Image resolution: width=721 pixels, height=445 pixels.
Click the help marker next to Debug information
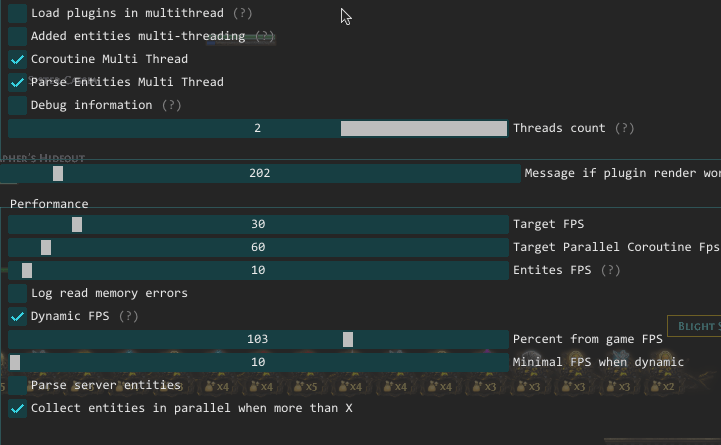(x=171, y=105)
